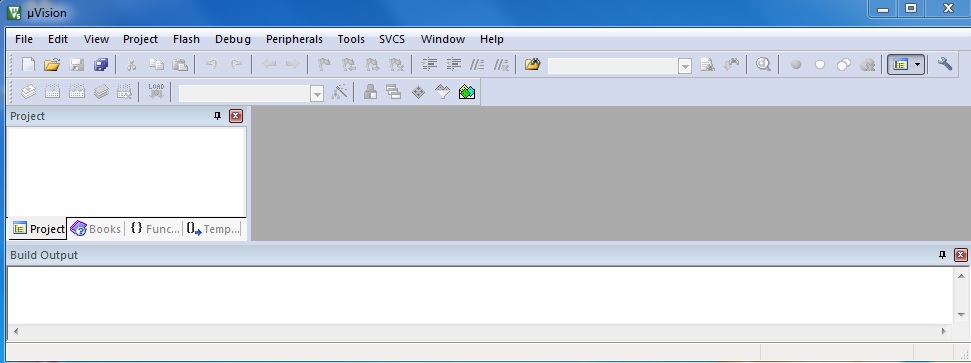The width and height of the screenshot is (971, 363).
Task: Click inside the Find text input field
Action: click(613, 66)
